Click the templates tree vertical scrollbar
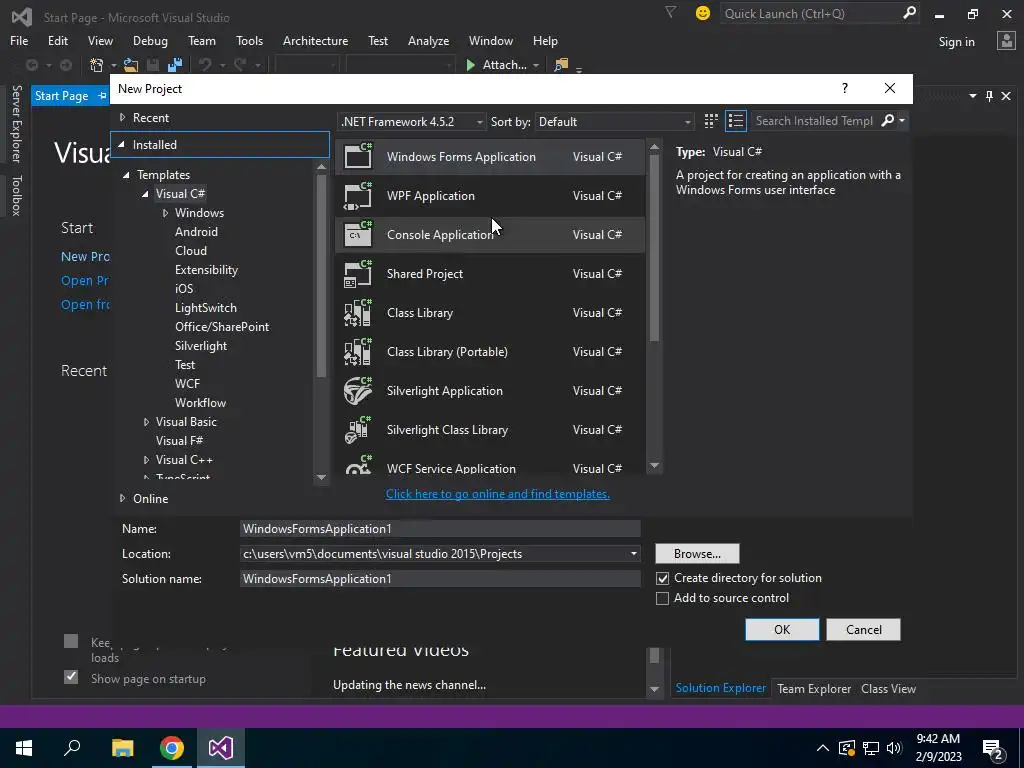 coord(321,274)
